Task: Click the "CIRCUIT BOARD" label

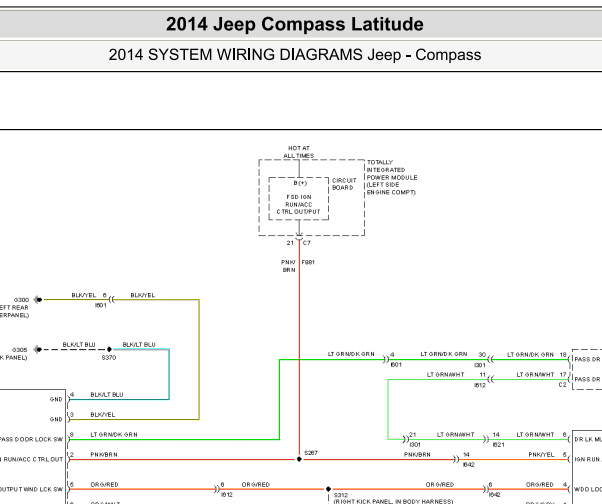Action: [x=344, y=184]
